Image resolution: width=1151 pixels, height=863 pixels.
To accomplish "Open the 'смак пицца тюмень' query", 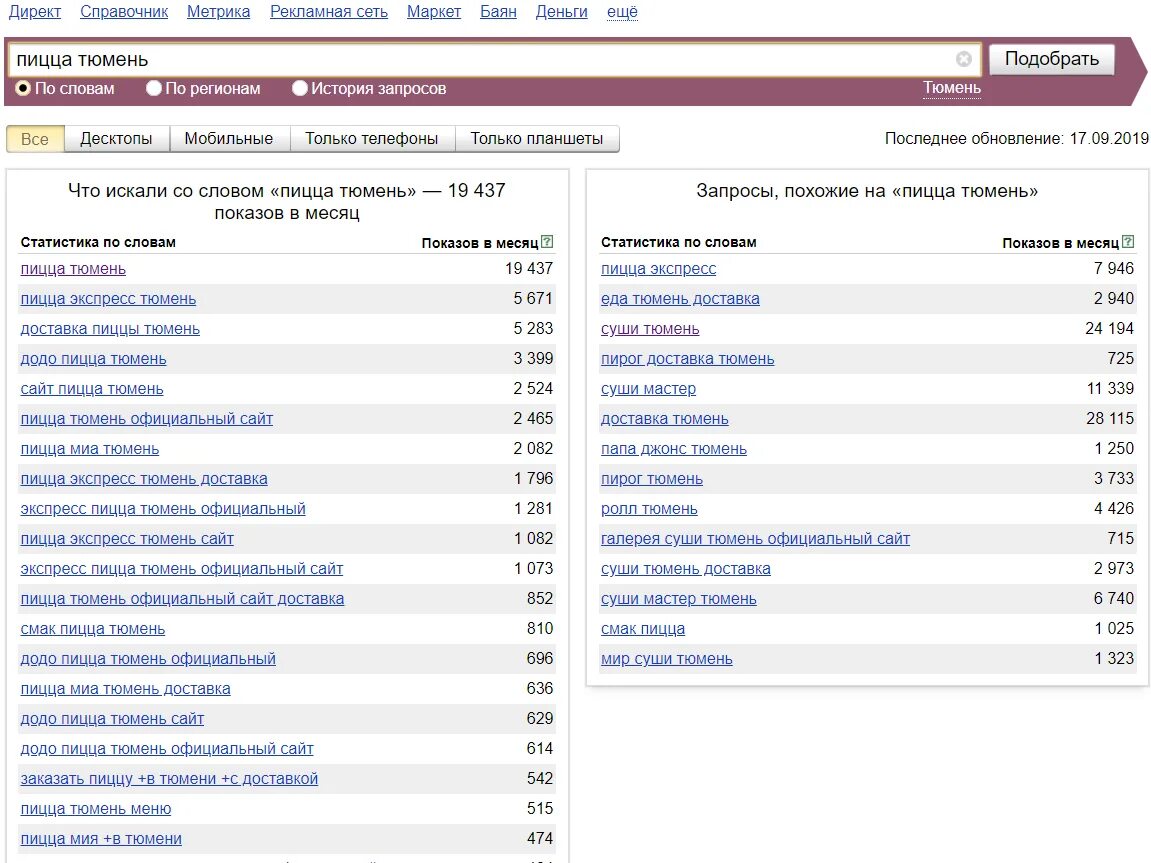I will click(92, 630).
